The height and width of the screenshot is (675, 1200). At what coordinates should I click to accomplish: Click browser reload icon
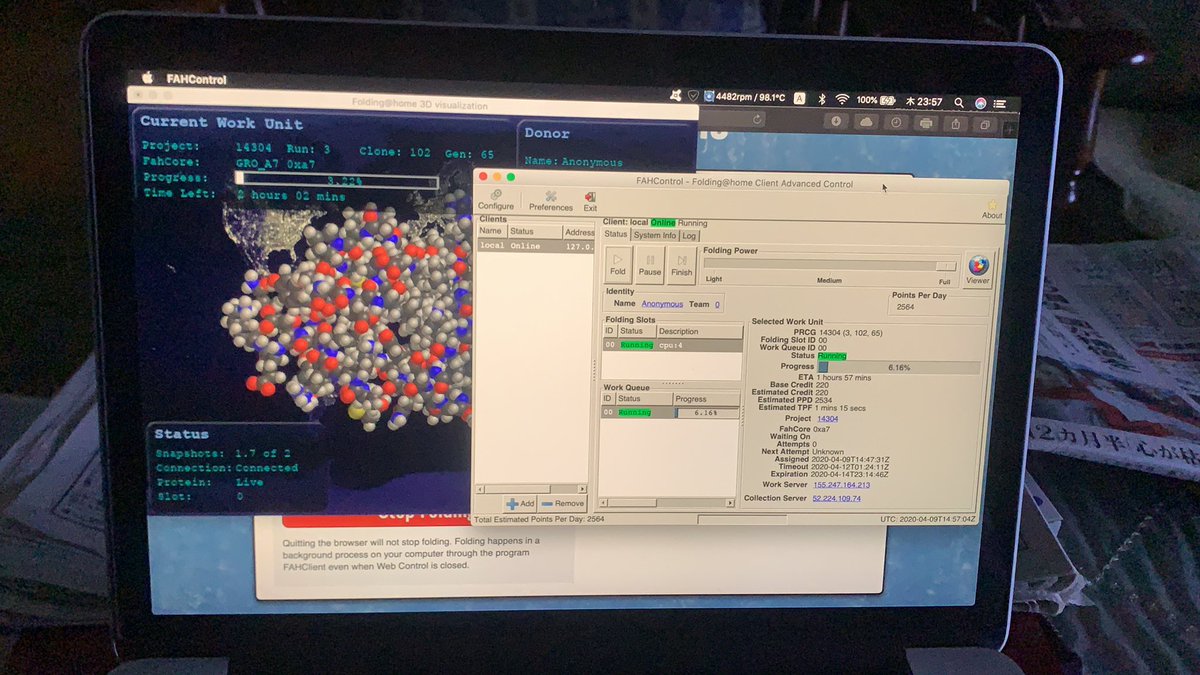pyautogui.click(x=757, y=119)
